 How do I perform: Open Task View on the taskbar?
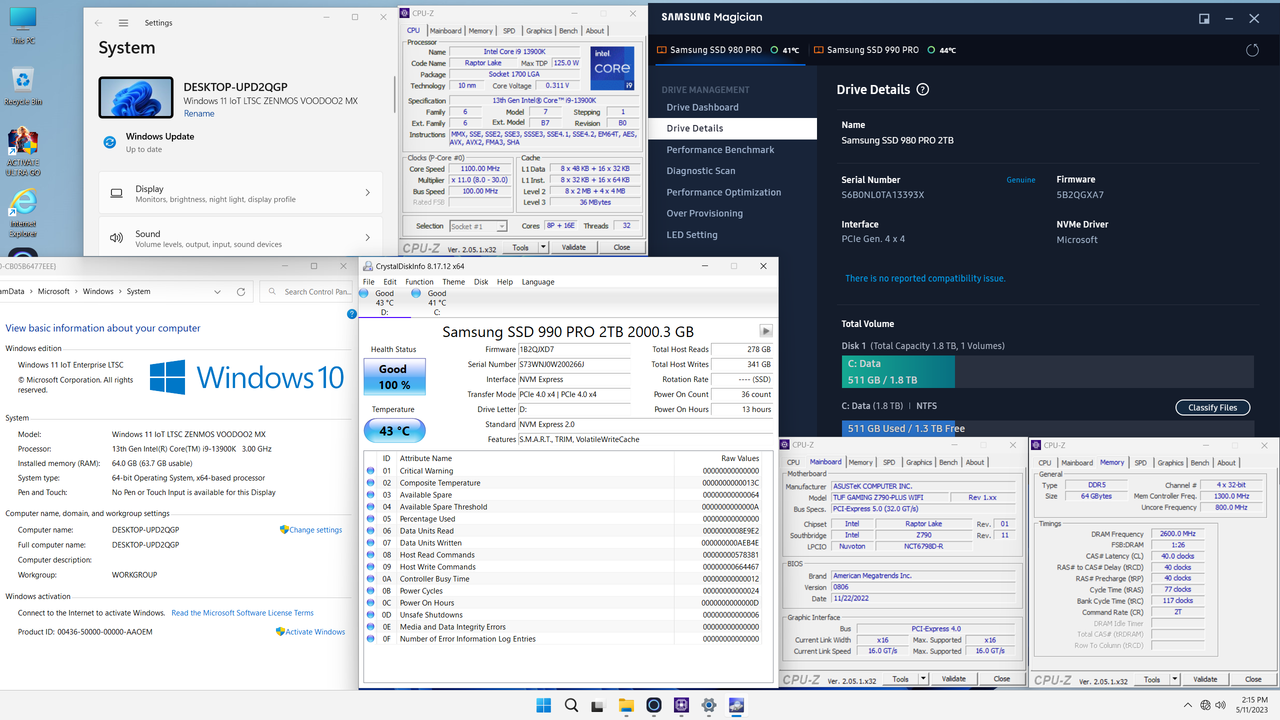pos(598,705)
